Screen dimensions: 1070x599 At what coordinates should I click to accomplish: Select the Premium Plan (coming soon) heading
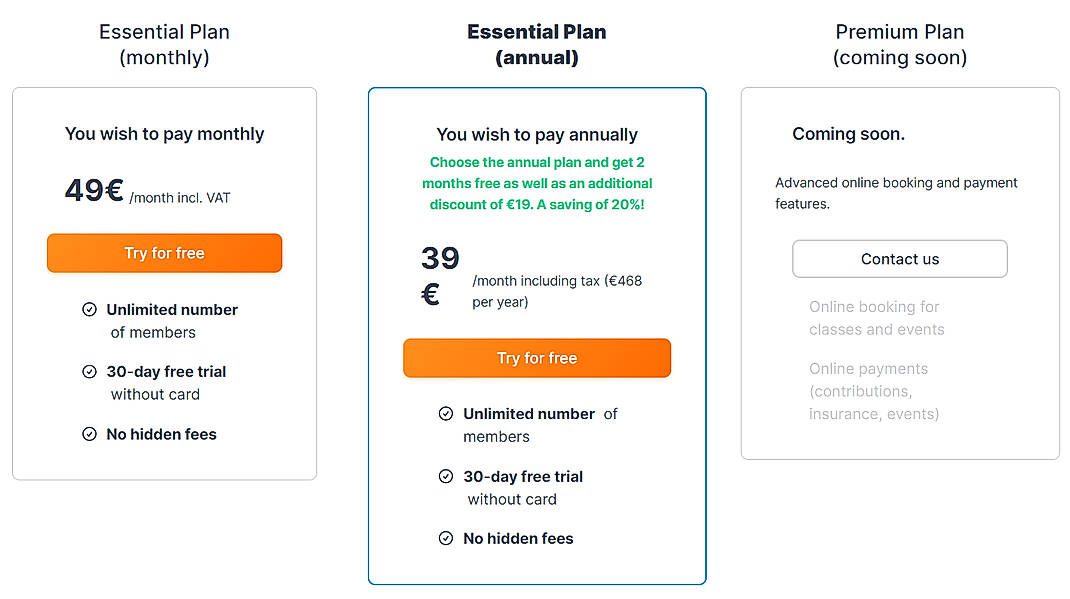point(899,44)
